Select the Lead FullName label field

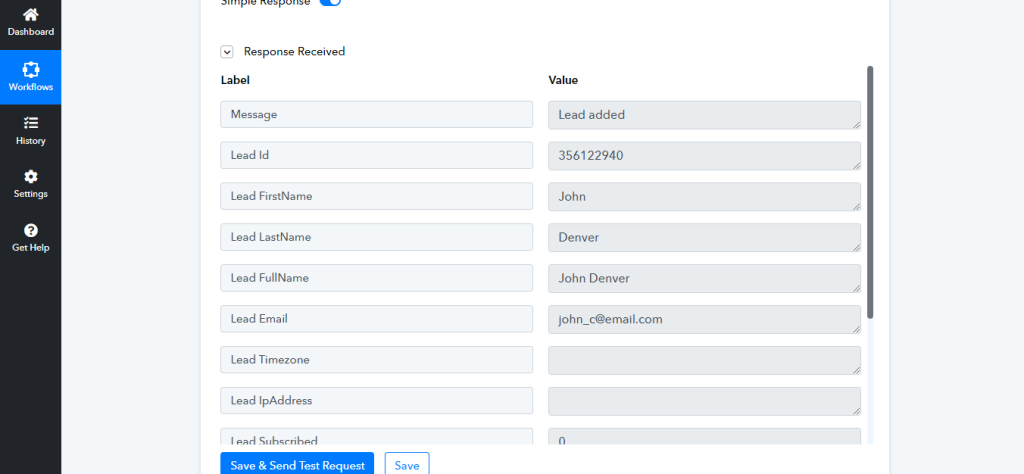[x=376, y=278]
